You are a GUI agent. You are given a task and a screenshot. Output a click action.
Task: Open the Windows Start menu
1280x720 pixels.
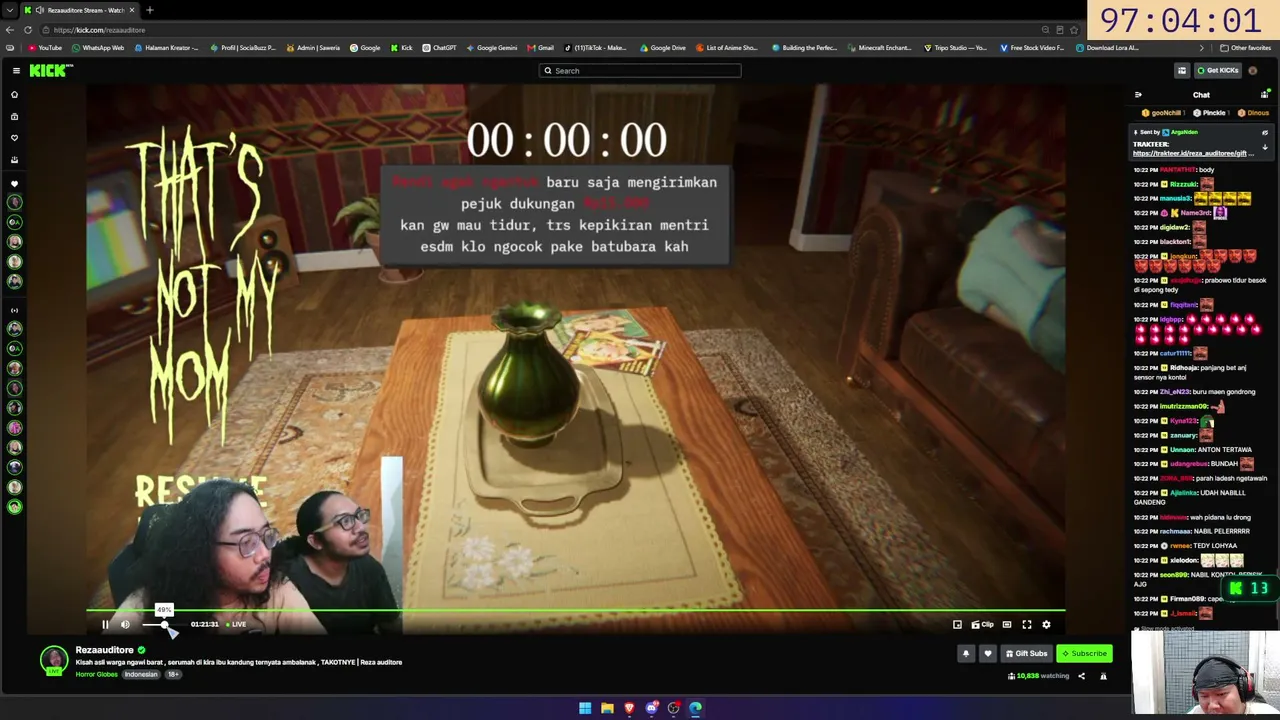[x=585, y=708]
